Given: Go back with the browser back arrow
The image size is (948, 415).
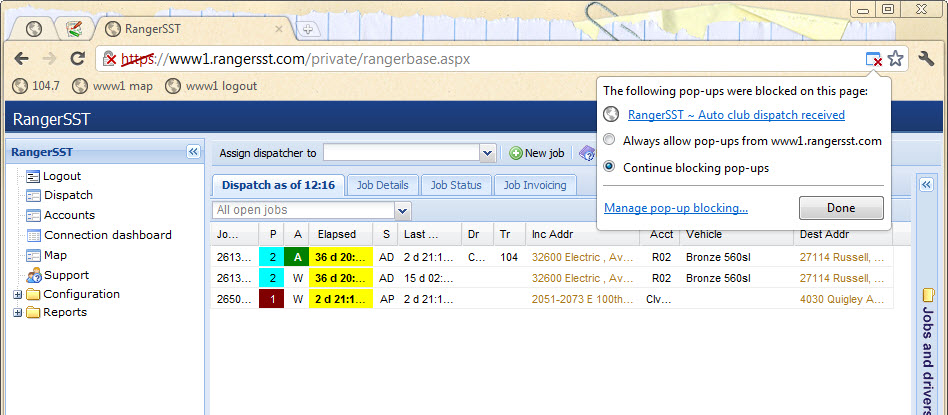Looking at the screenshot, I should (x=21, y=59).
